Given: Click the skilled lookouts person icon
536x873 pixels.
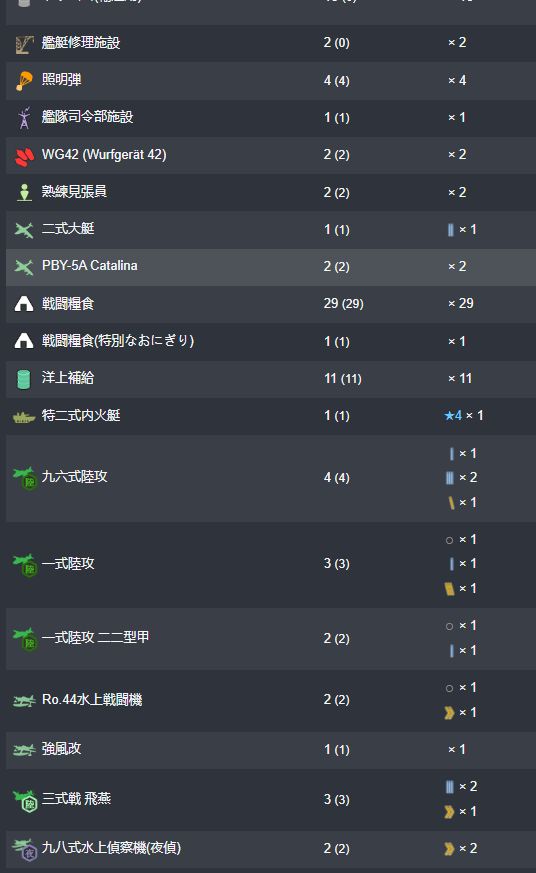Looking at the screenshot, I should pos(24,193).
